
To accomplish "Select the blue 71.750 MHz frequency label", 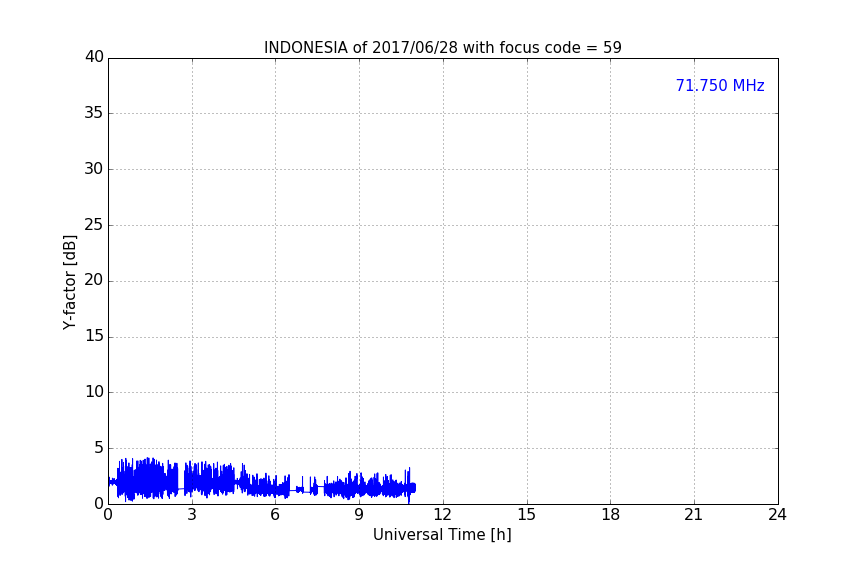I will [x=720, y=86].
